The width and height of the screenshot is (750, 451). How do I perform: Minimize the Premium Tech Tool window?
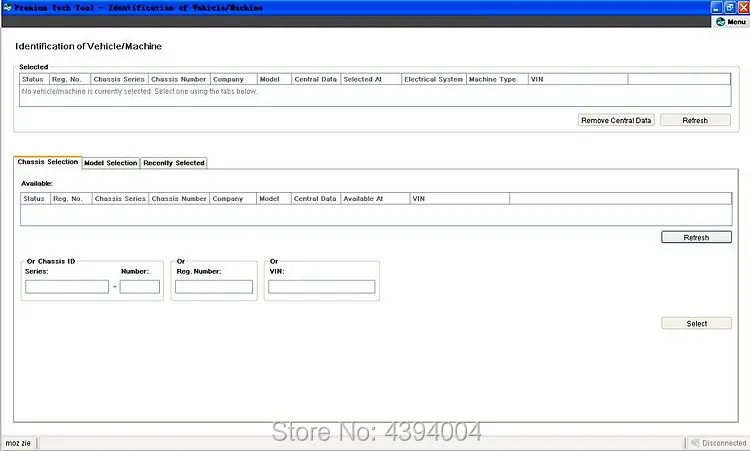pyautogui.click(x=716, y=8)
